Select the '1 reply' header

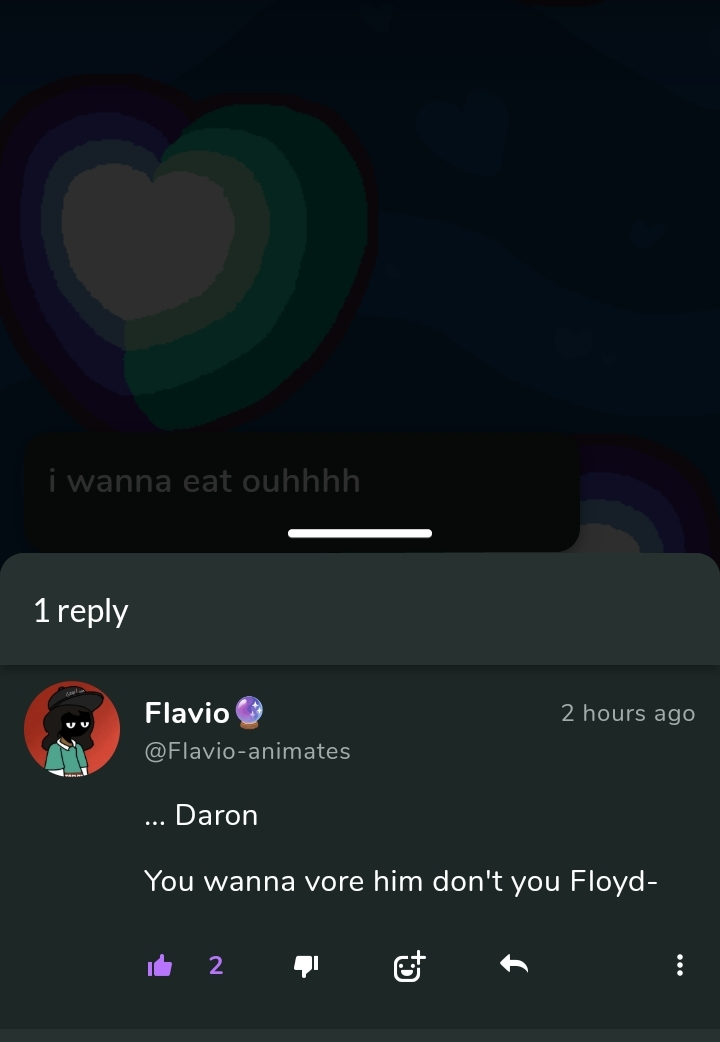pyautogui.click(x=81, y=611)
